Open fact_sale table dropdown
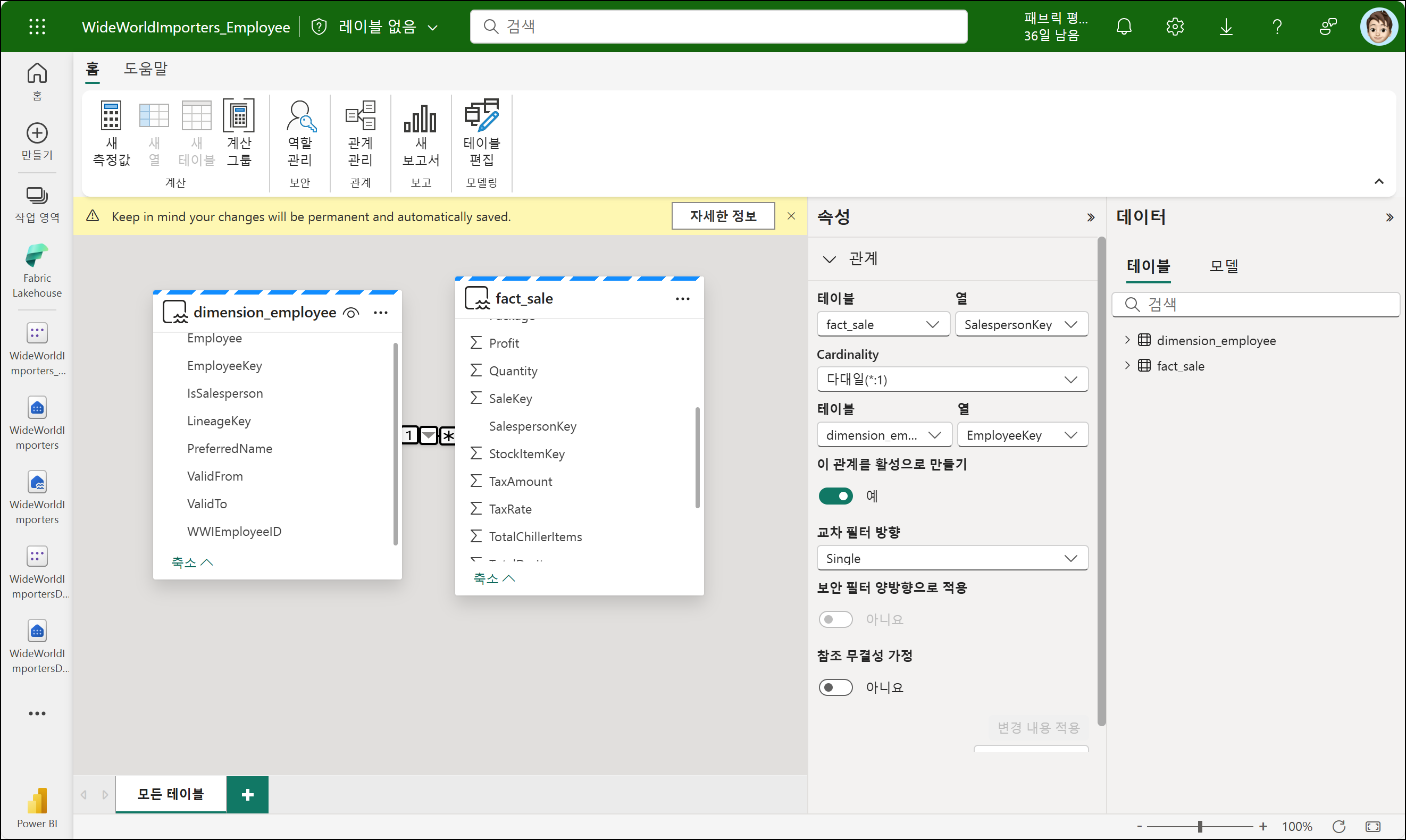The height and width of the screenshot is (840, 1406). [883, 324]
